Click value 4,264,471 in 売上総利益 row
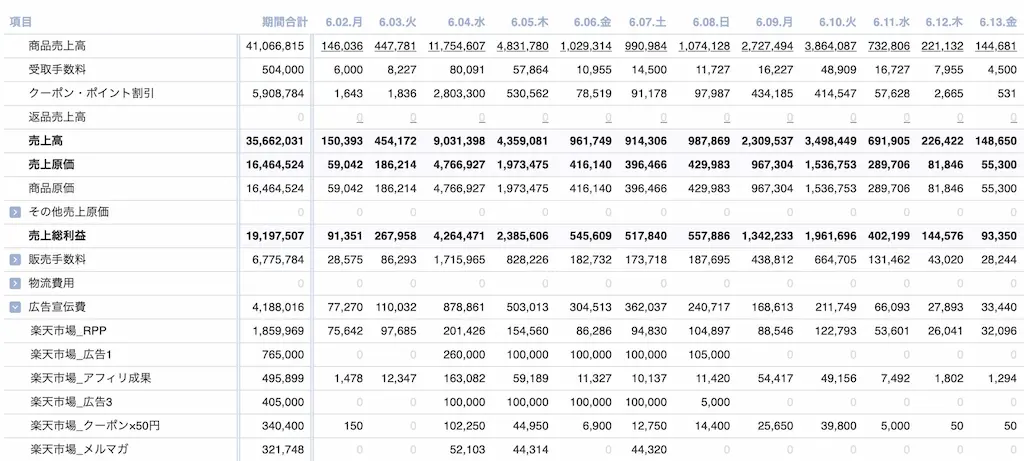The height and width of the screenshot is (461, 1024). [x=459, y=236]
